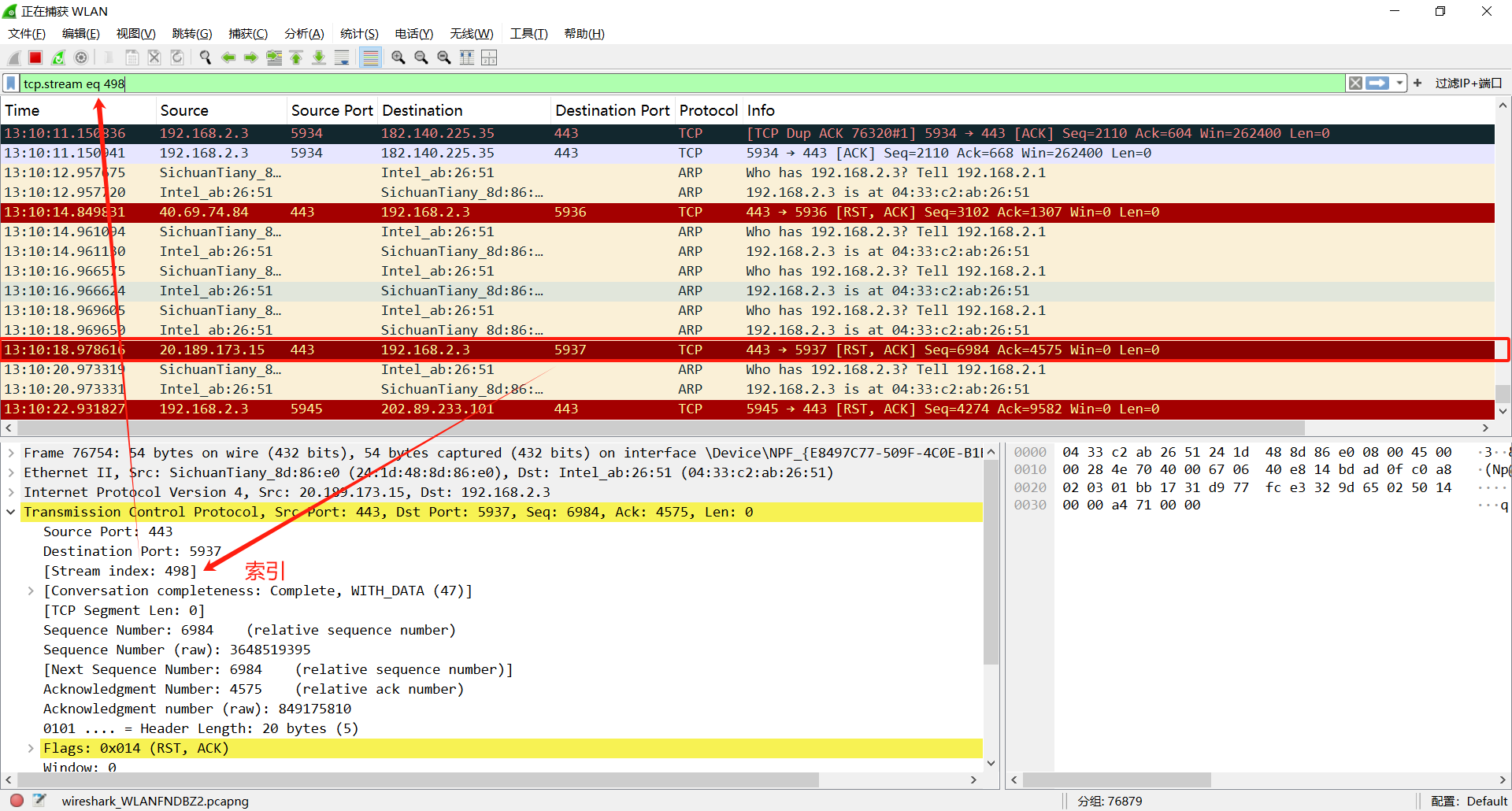Sort by Source column header
Screen dimensions: 1512x811
221,111
